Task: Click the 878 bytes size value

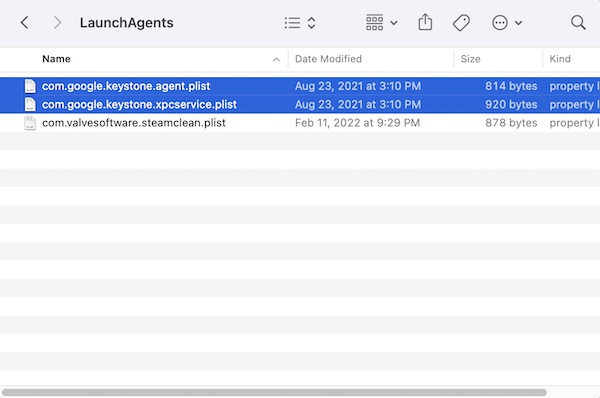Action: click(x=511, y=123)
